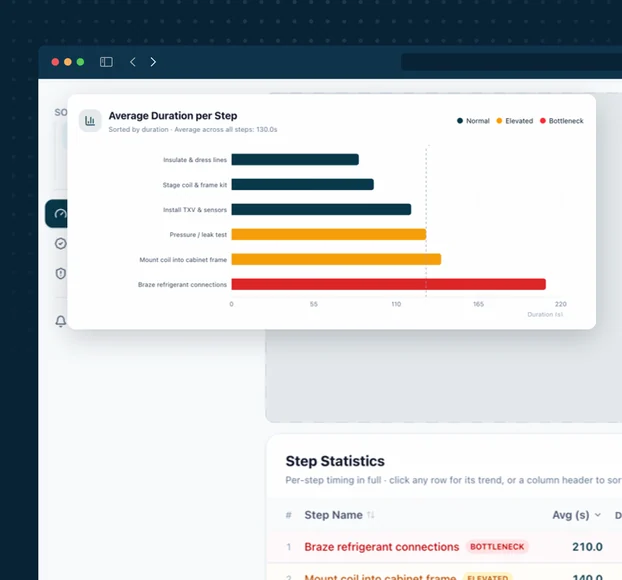This screenshot has width=622, height=580.
Task: Minimize the window with the yellow button
Action: tap(68, 62)
